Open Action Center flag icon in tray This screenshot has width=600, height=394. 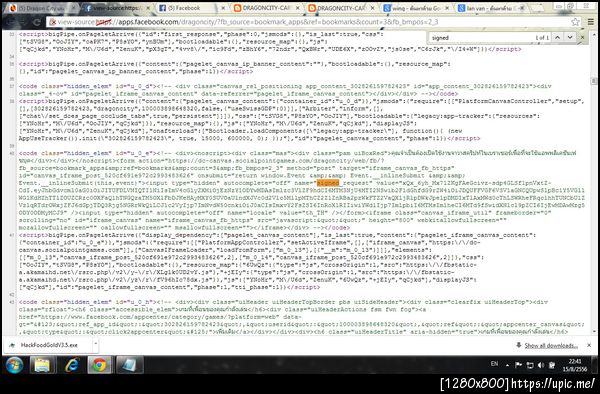(x=518, y=365)
